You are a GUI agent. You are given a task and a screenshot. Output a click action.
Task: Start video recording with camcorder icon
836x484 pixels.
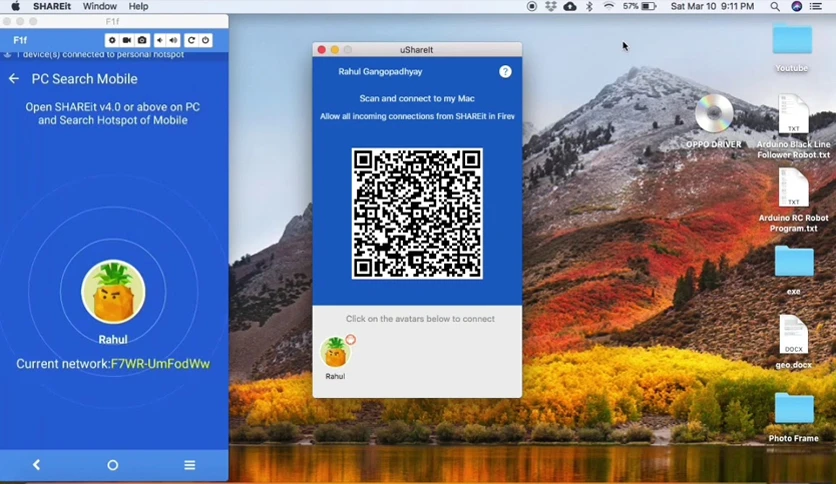127,40
